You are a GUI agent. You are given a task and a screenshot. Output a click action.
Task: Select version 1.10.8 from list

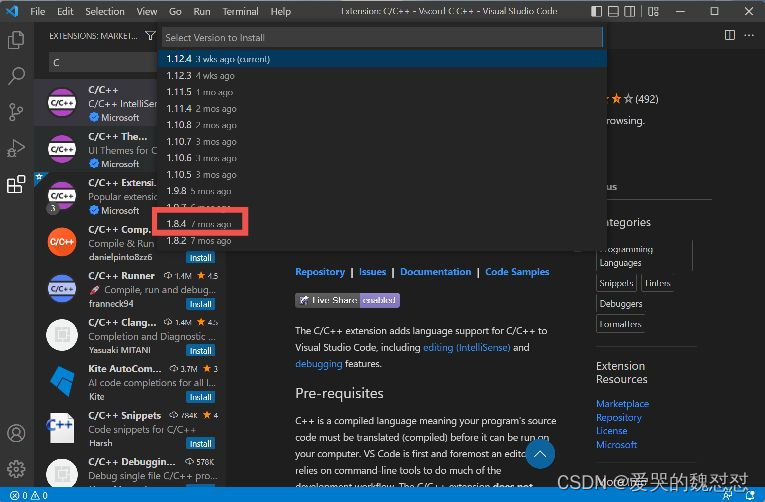(x=382, y=125)
